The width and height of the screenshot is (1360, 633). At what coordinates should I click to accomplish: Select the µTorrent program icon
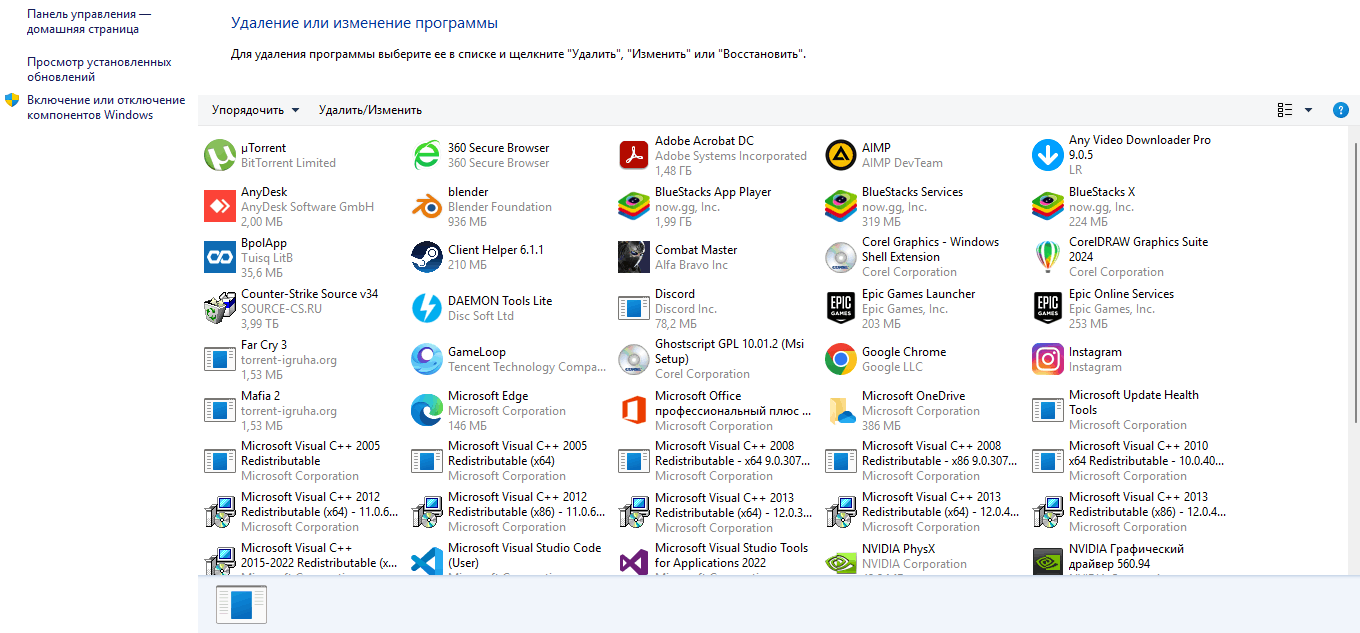click(x=220, y=155)
